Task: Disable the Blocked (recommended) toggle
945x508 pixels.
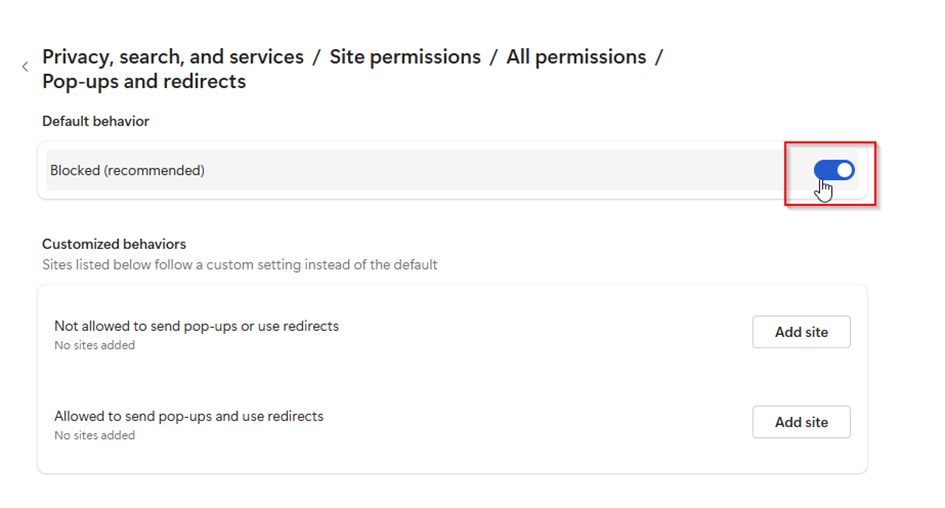Action: click(834, 171)
